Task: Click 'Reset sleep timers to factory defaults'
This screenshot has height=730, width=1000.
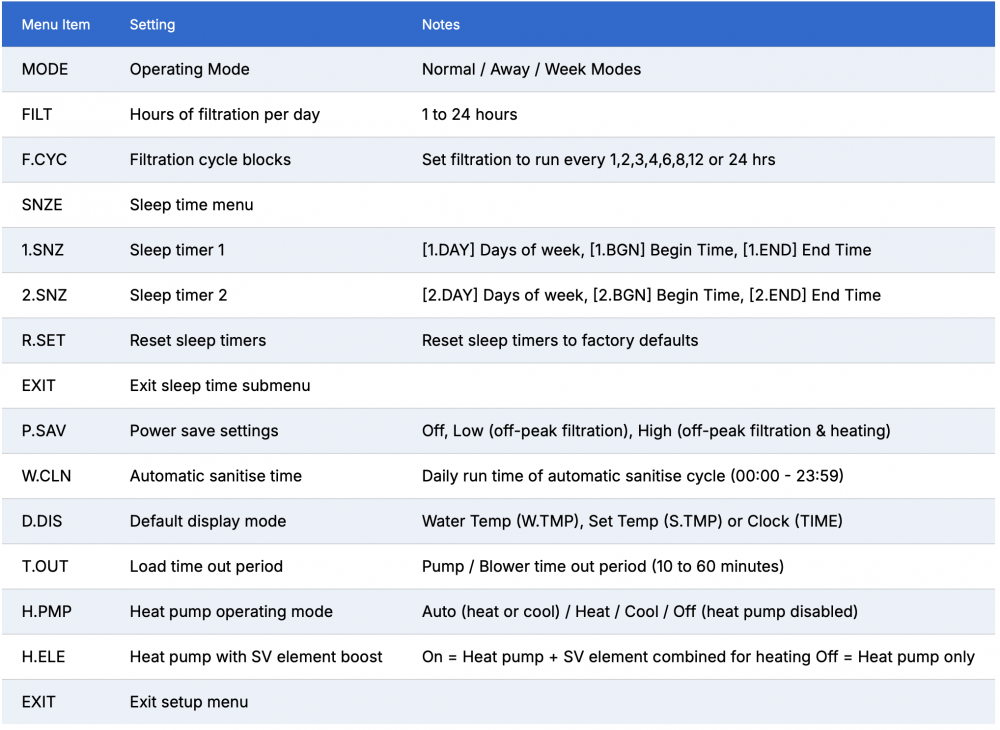Action: 560,341
